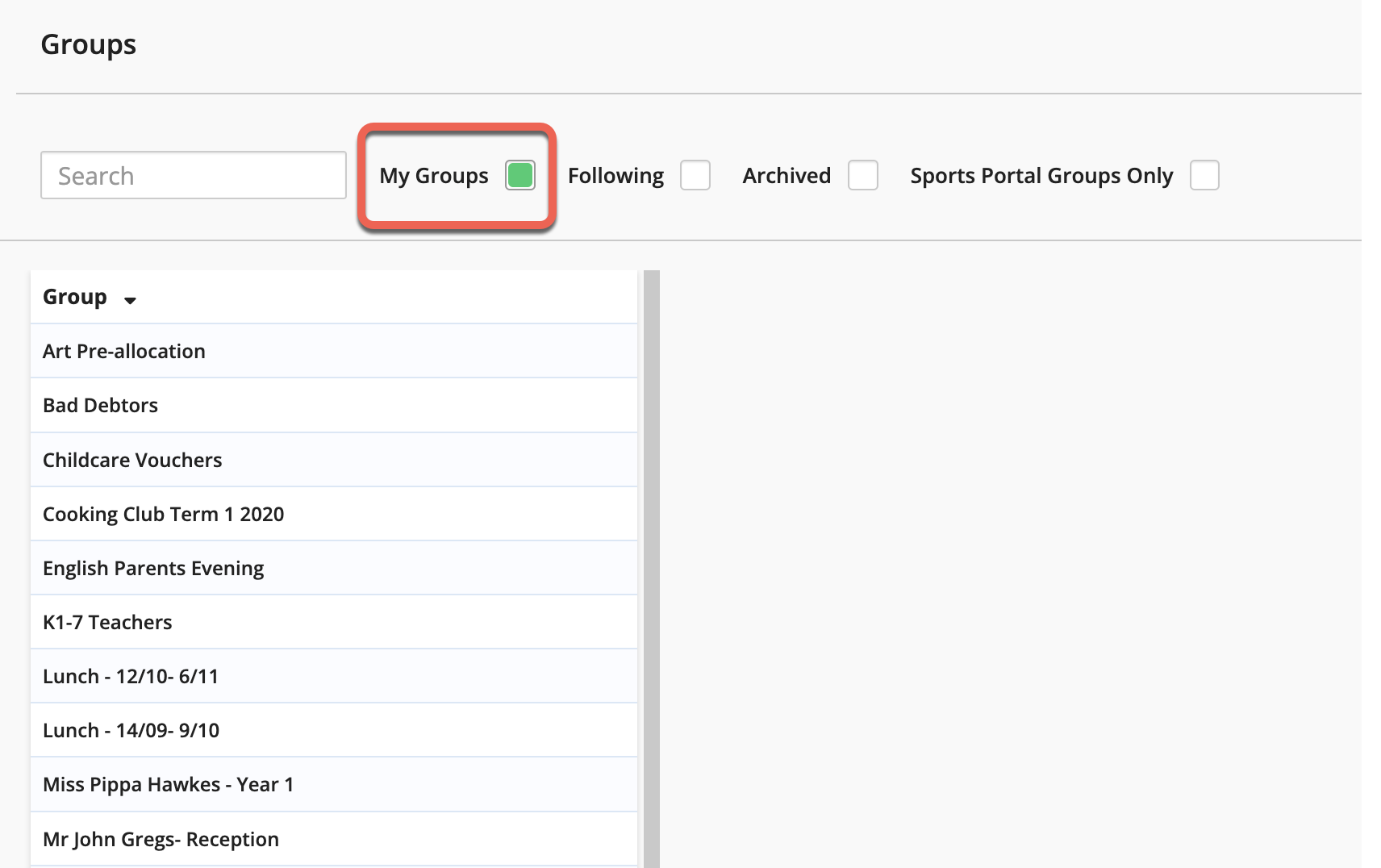Screen dimensions: 1381x868
Task: Open English Parents Evening group
Action: (x=334, y=568)
